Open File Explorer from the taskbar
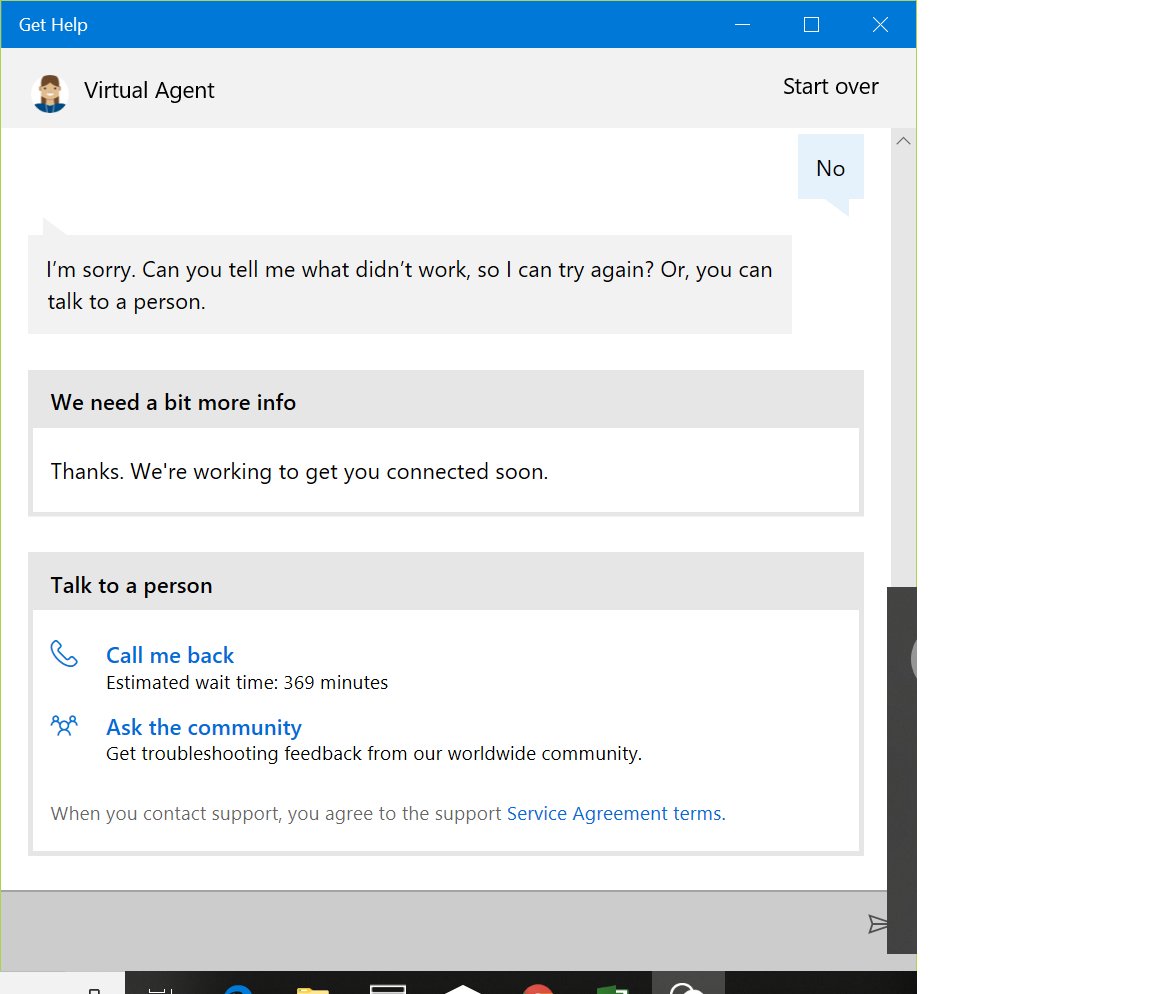Image resolution: width=1152 pixels, height=994 pixels. point(312,989)
